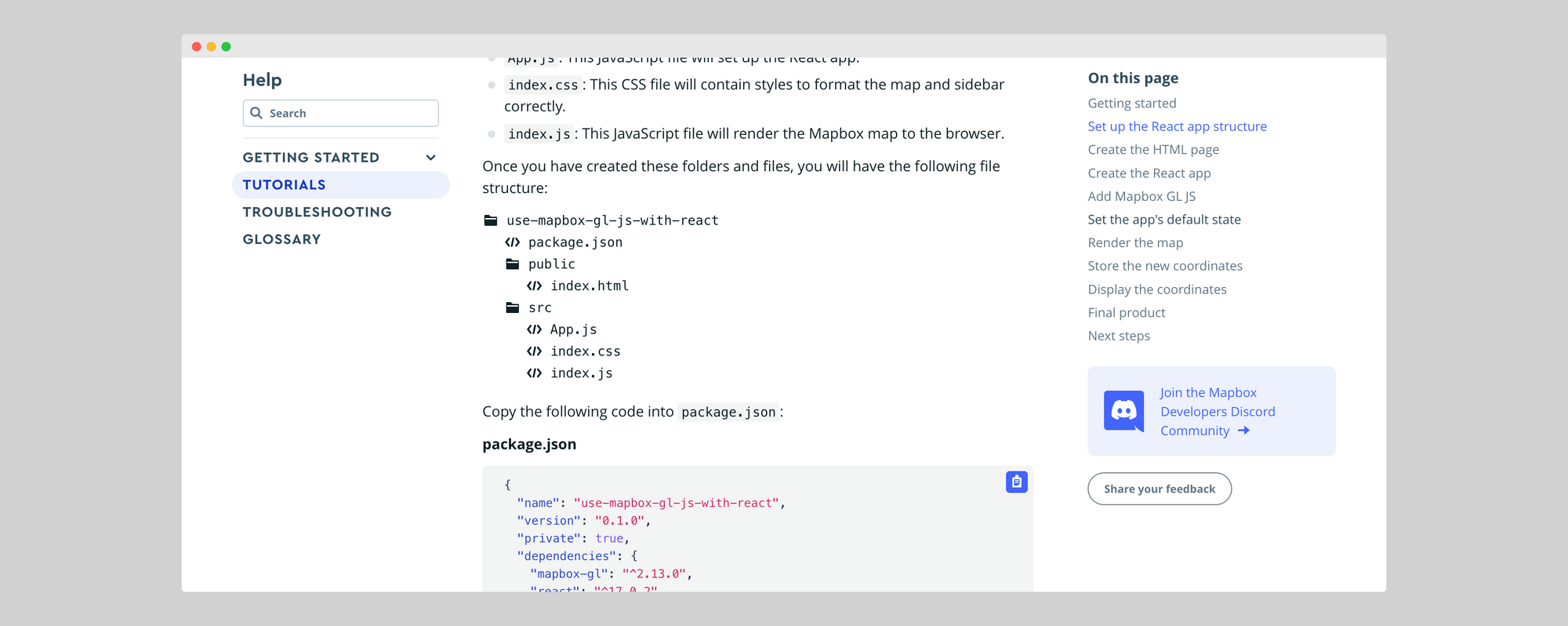This screenshot has width=1568, height=626.
Task: Click the folder icon beside public
Action: pyautogui.click(x=513, y=264)
